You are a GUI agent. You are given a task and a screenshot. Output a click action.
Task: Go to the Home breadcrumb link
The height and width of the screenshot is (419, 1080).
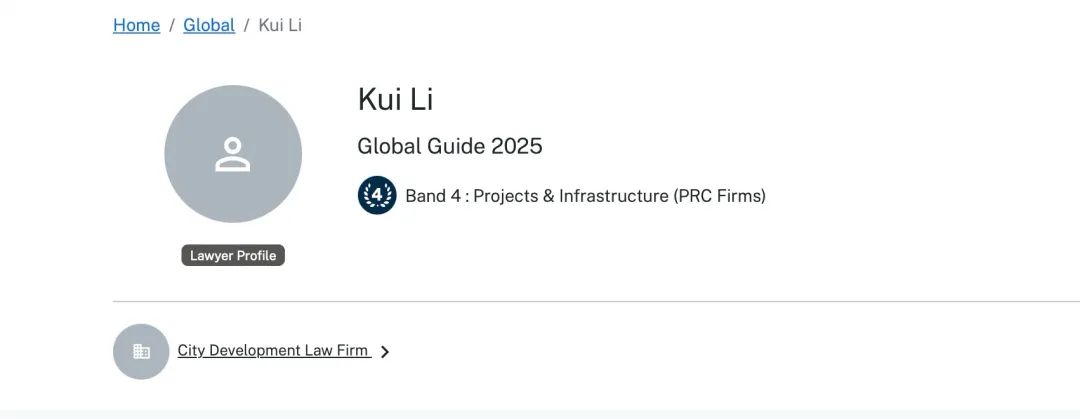point(136,25)
